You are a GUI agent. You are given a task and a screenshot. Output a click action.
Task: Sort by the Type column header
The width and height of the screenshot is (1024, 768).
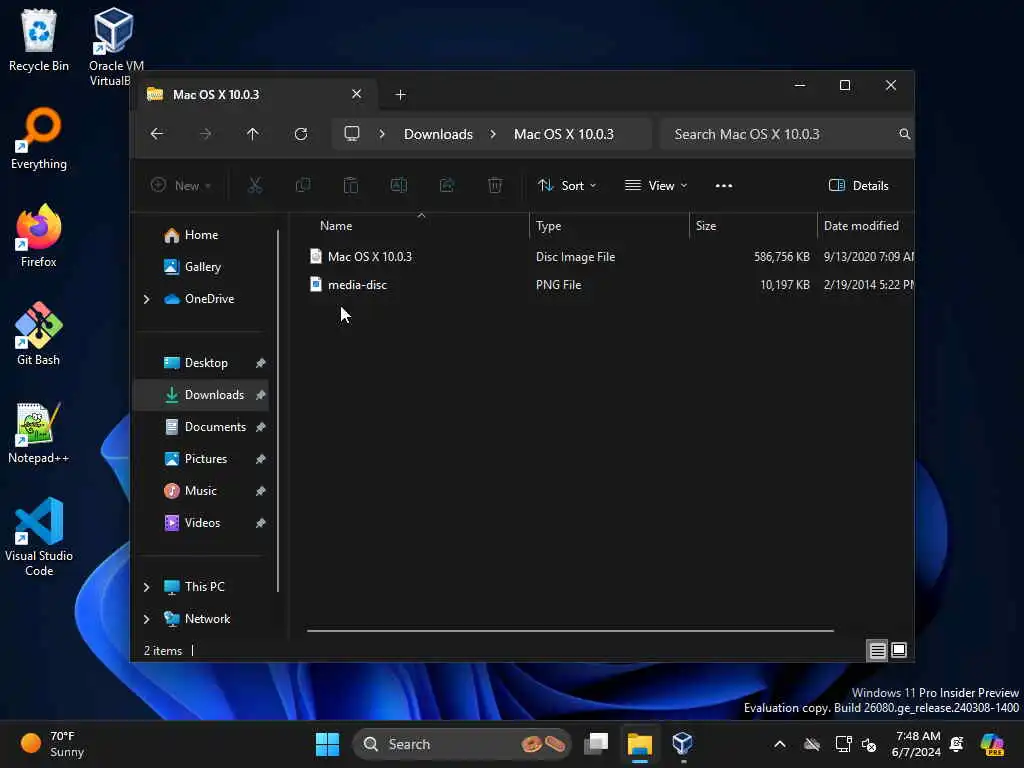point(609,226)
